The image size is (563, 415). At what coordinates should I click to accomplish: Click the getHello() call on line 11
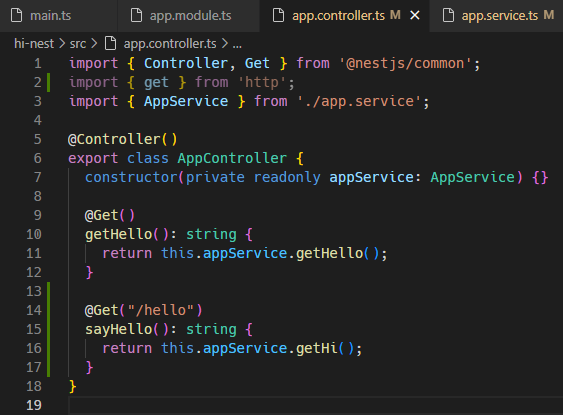coord(338,253)
